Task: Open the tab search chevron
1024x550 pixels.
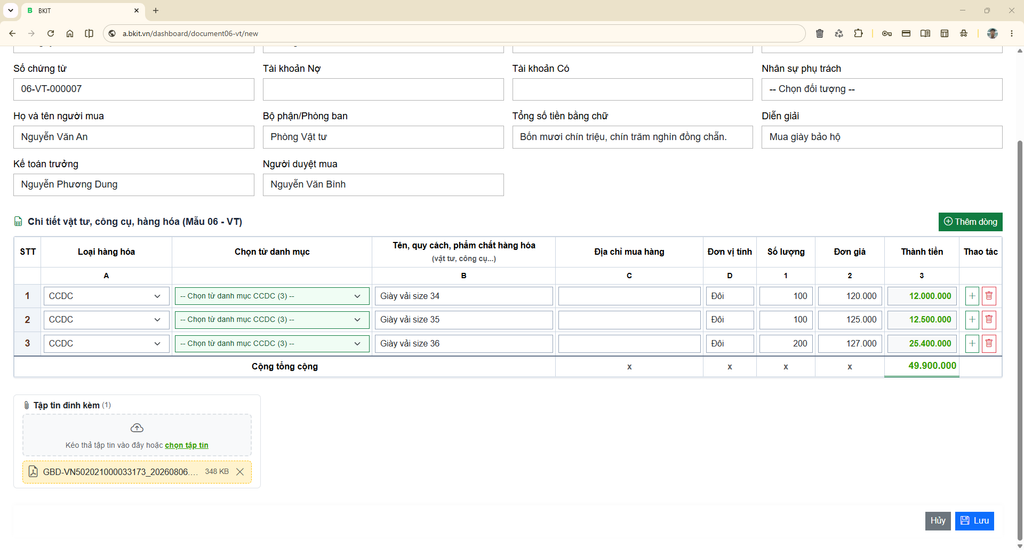Action: 10,10
